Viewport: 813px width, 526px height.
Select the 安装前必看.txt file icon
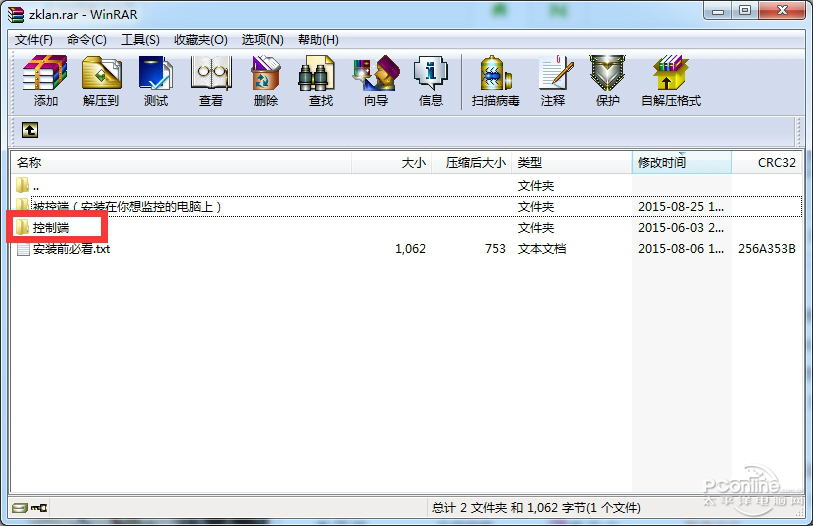click(23, 250)
